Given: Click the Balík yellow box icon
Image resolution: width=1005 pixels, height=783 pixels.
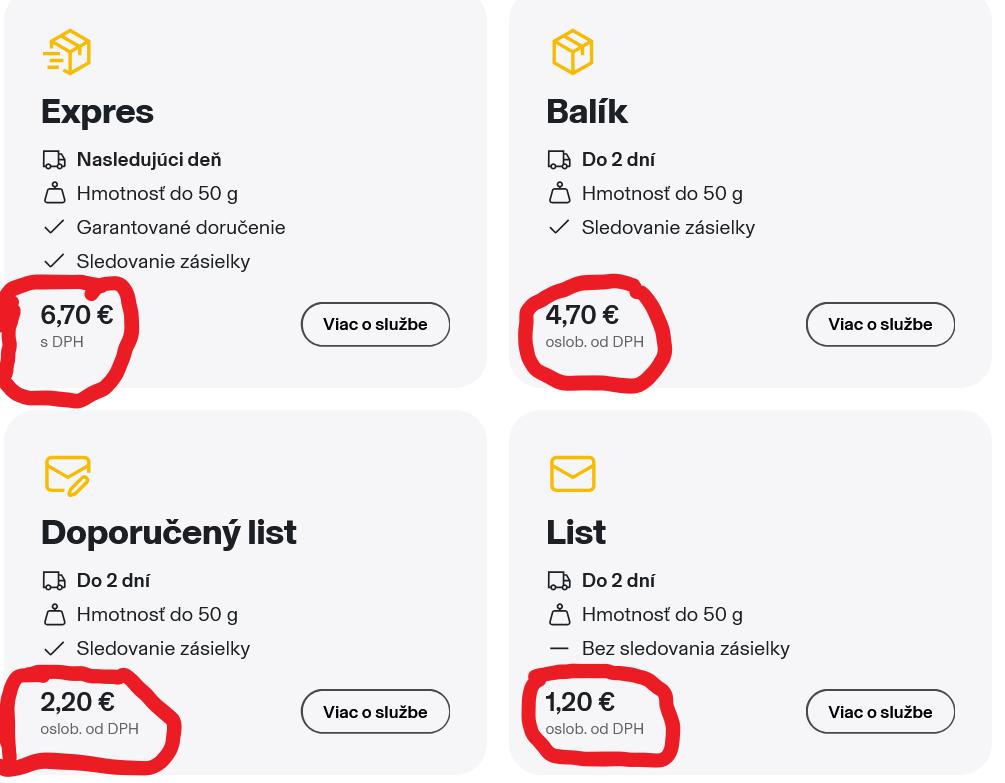Looking at the screenshot, I should pos(572,52).
